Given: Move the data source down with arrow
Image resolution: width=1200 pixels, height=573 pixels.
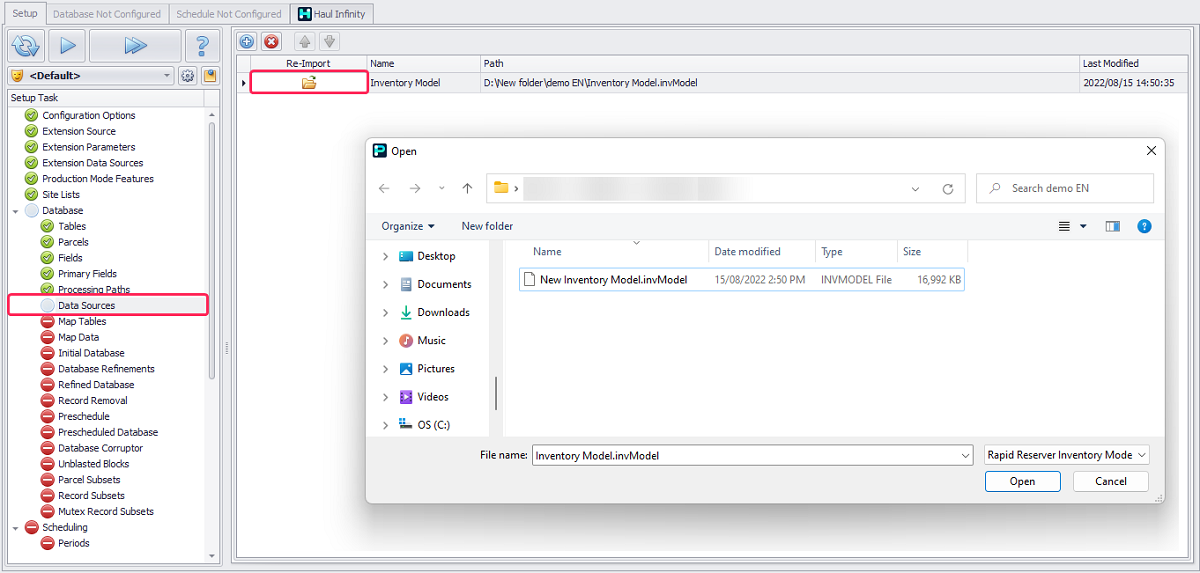Looking at the screenshot, I should pyautogui.click(x=328, y=41).
